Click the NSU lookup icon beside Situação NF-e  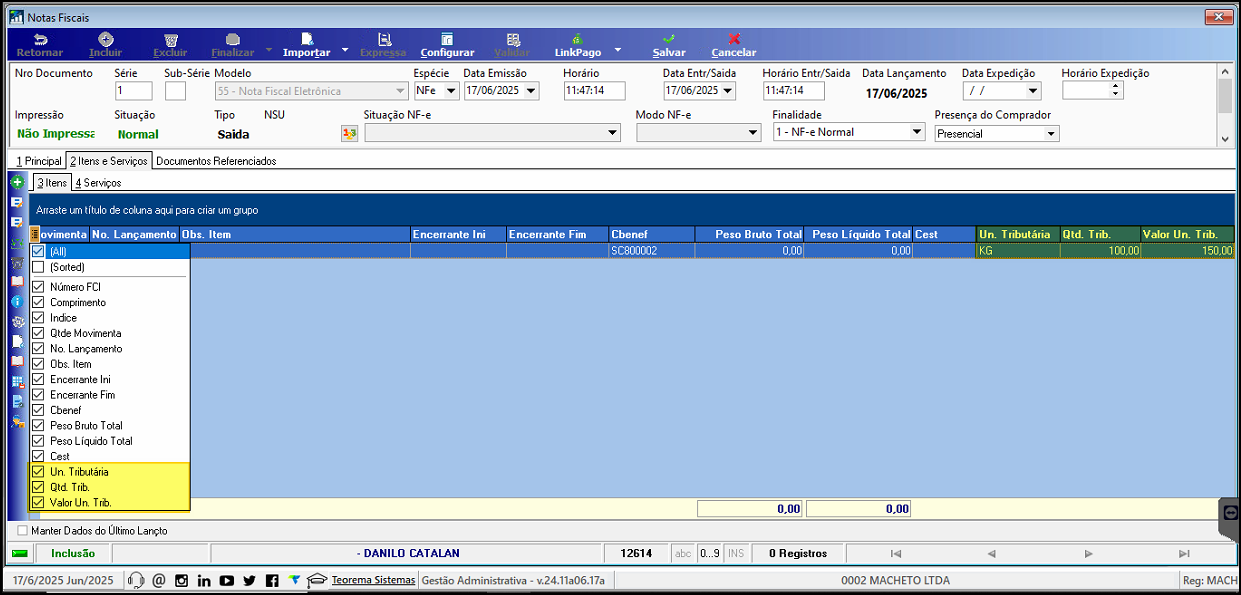click(349, 133)
